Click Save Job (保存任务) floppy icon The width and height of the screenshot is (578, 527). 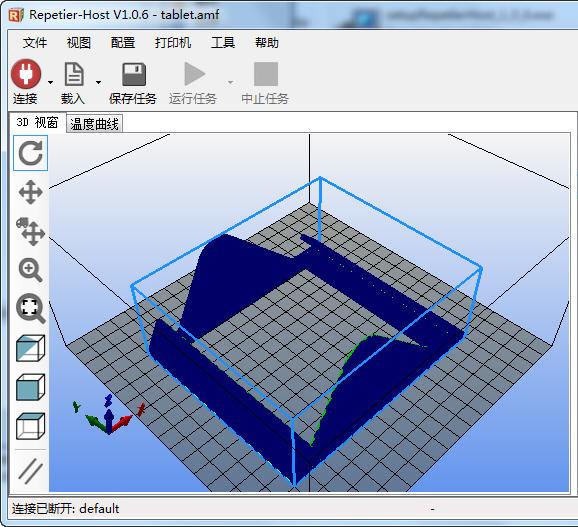[x=134, y=74]
